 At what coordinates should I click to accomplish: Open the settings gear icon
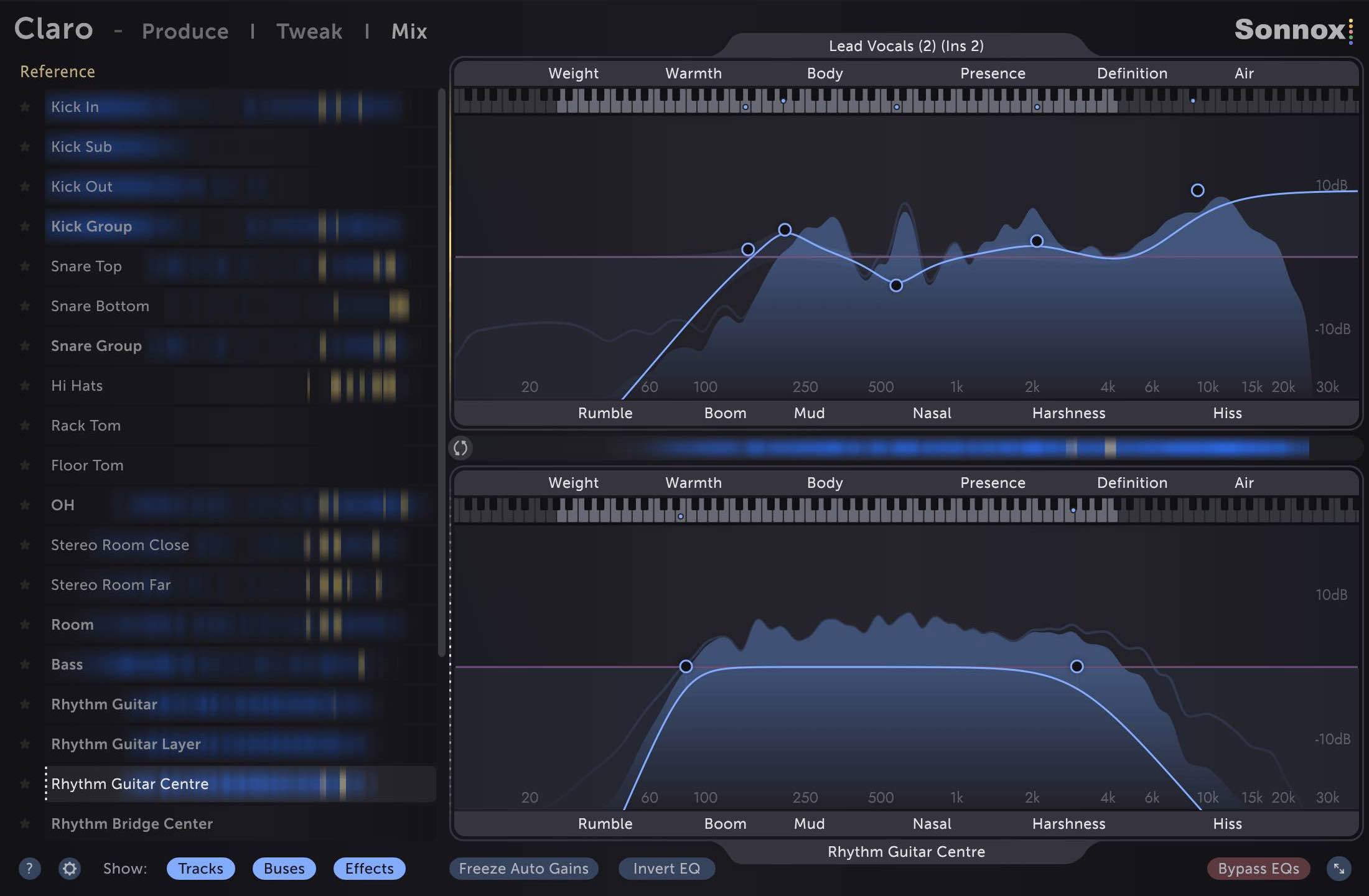pos(70,869)
